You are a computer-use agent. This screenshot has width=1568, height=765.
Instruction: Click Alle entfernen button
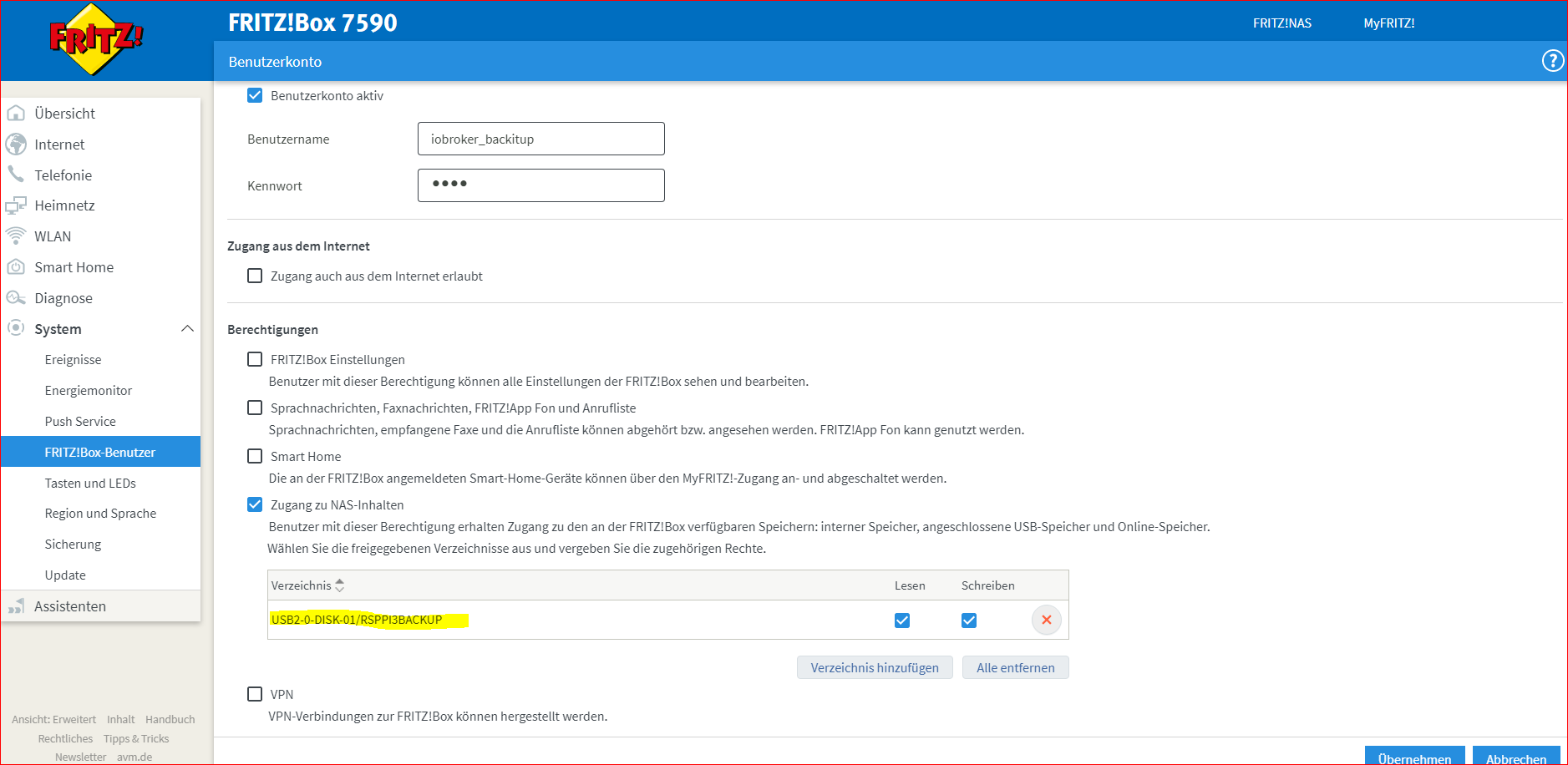point(1015,667)
